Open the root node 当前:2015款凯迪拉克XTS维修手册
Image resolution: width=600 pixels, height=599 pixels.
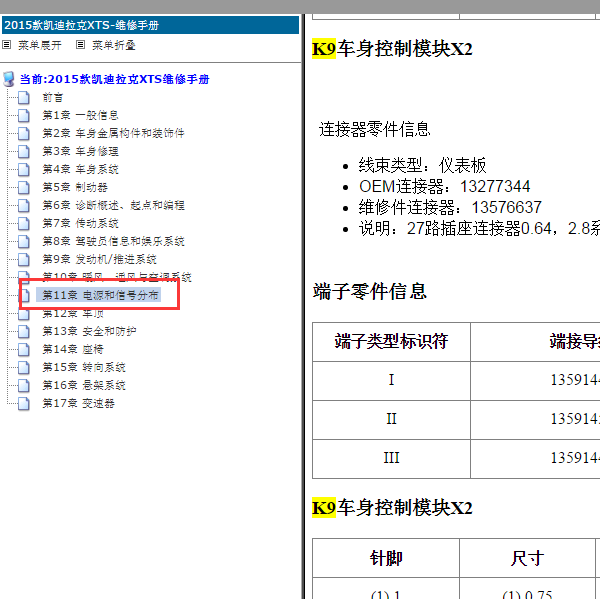(x=114, y=79)
